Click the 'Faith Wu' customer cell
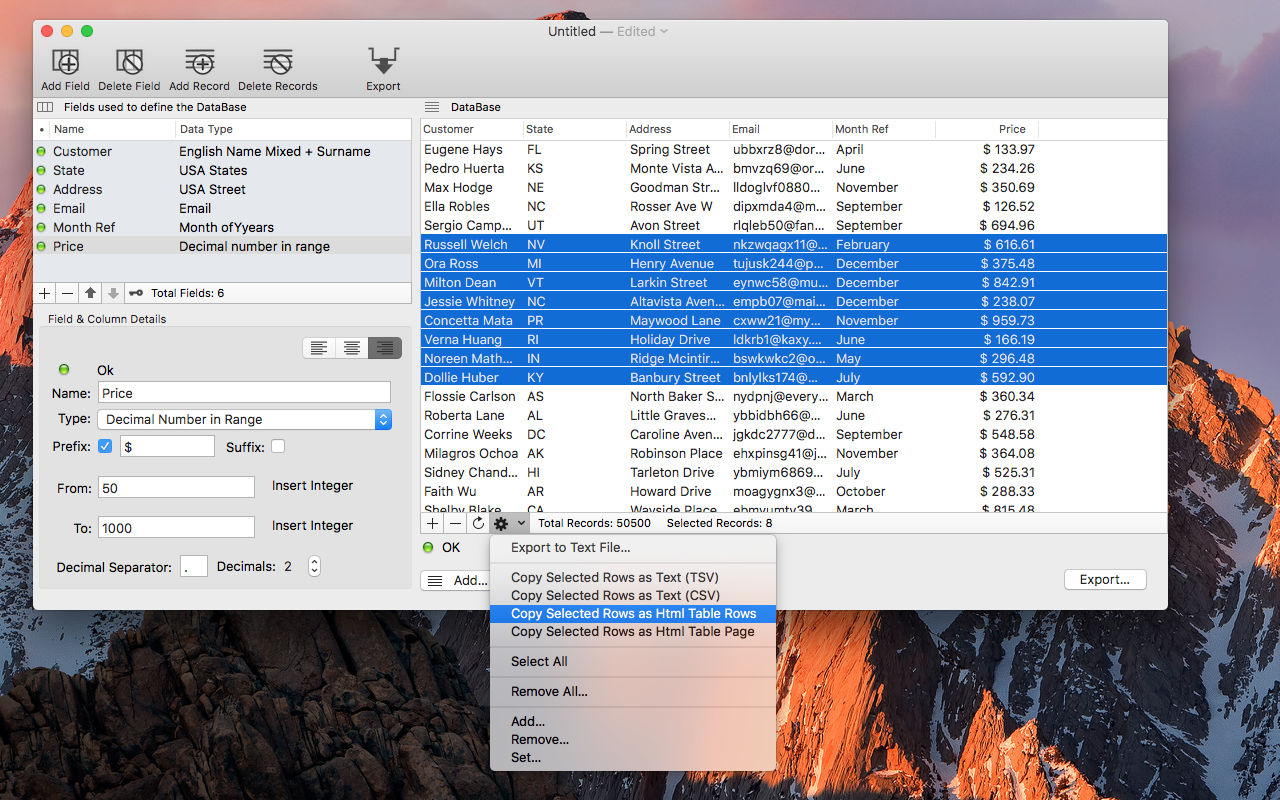1280x800 pixels. tap(450, 492)
